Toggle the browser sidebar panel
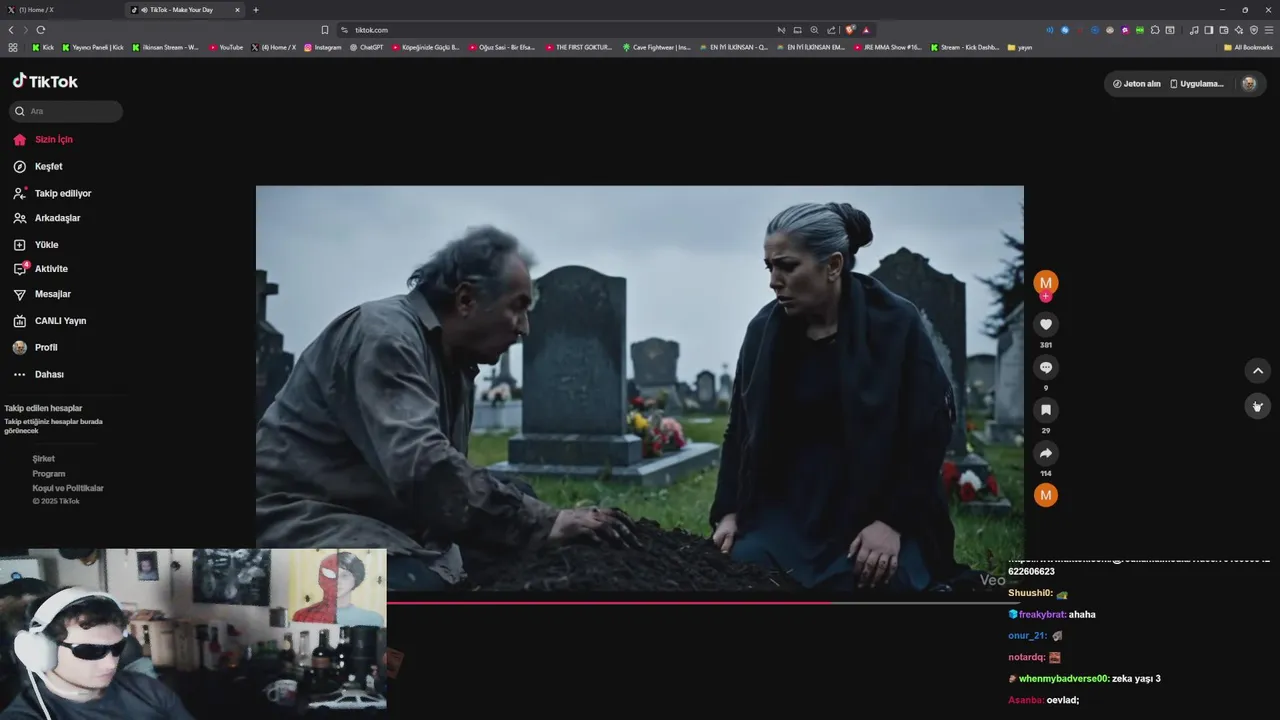1280x720 pixels. click(x=1208, y=30)
